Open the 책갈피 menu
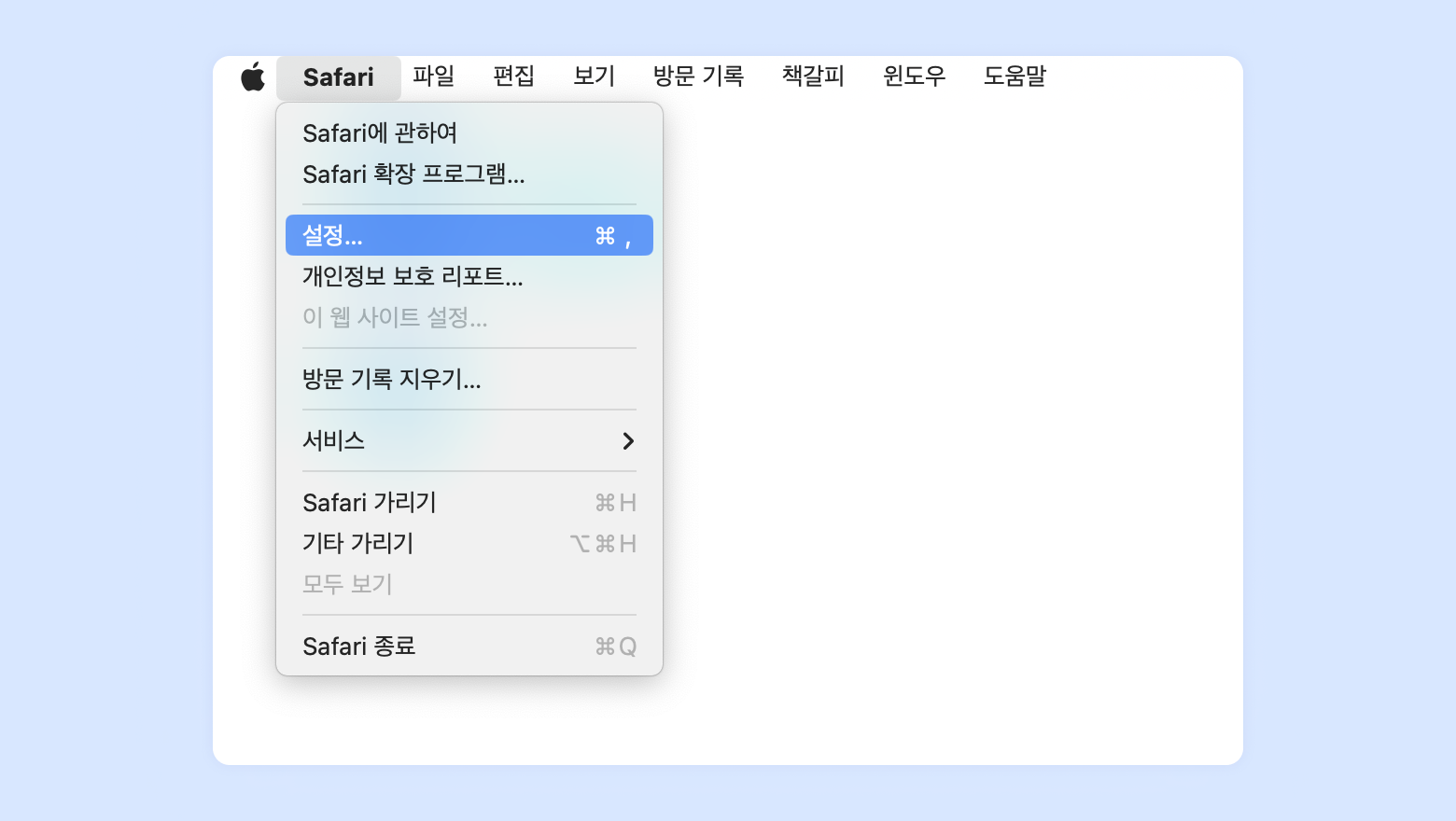This screenshot has height=821, width=1456. (x=814, y=77)
